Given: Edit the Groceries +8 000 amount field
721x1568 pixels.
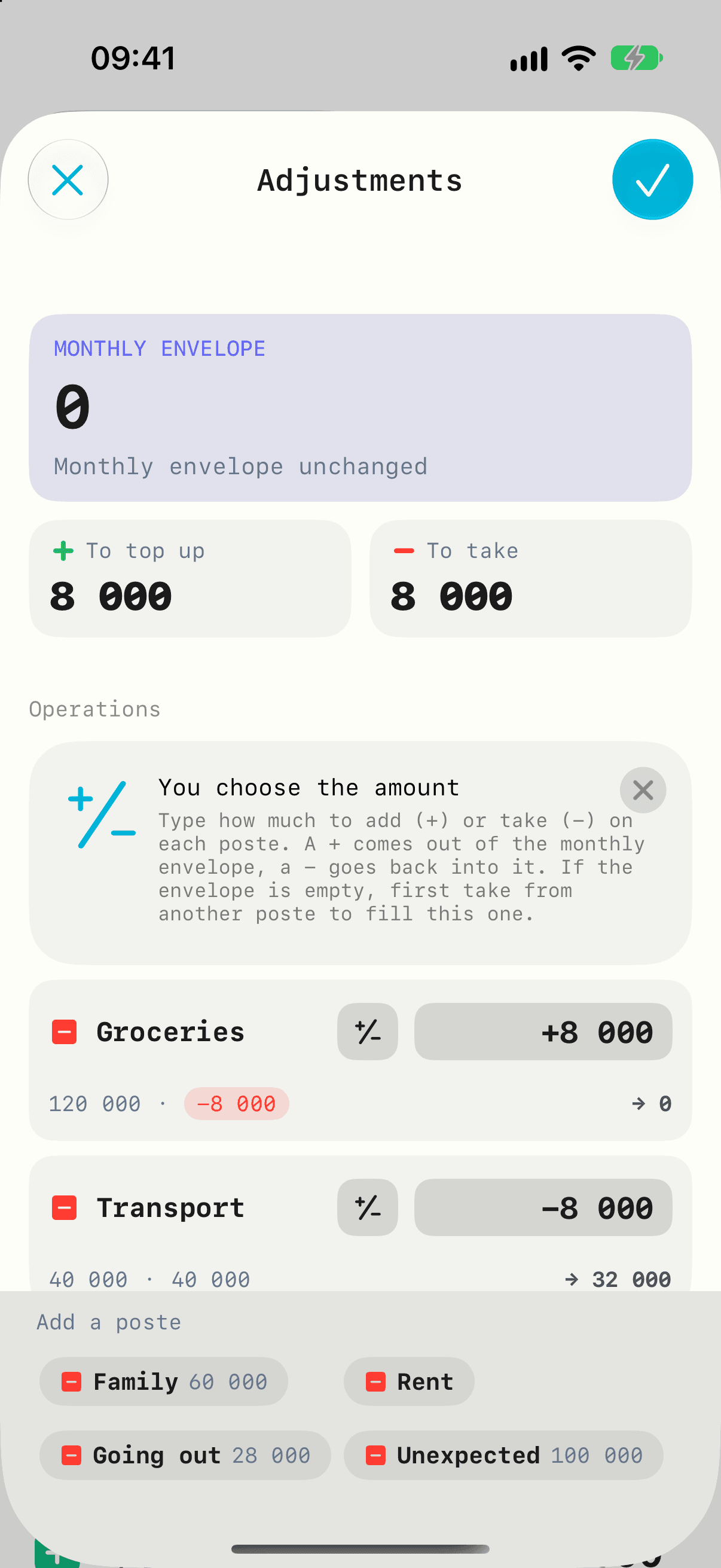Looking at the screenshot, I should pyautogui.click(x=543, y=1032).
